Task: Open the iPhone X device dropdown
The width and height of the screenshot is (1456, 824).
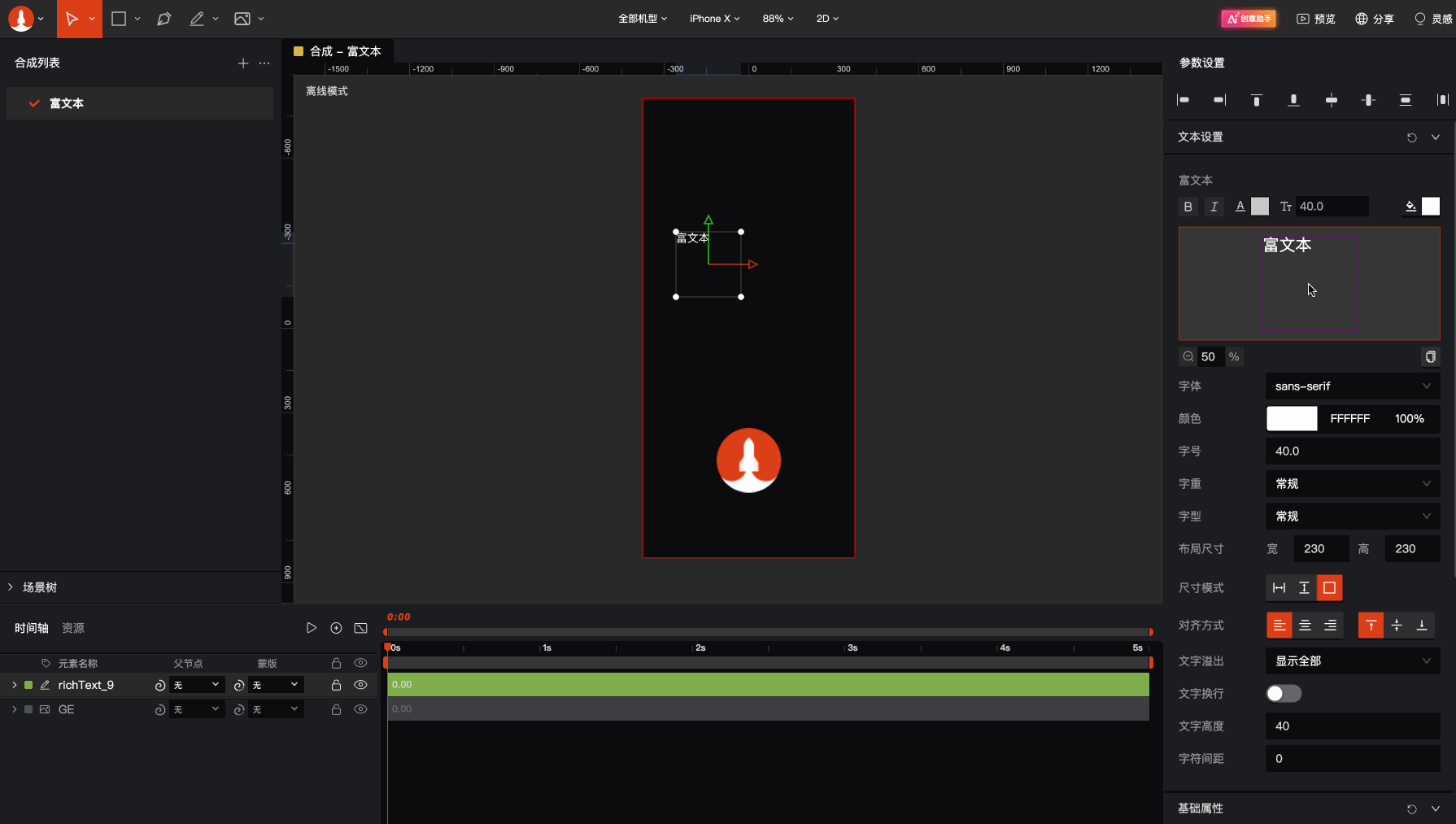Action: [x=715, y=19]
